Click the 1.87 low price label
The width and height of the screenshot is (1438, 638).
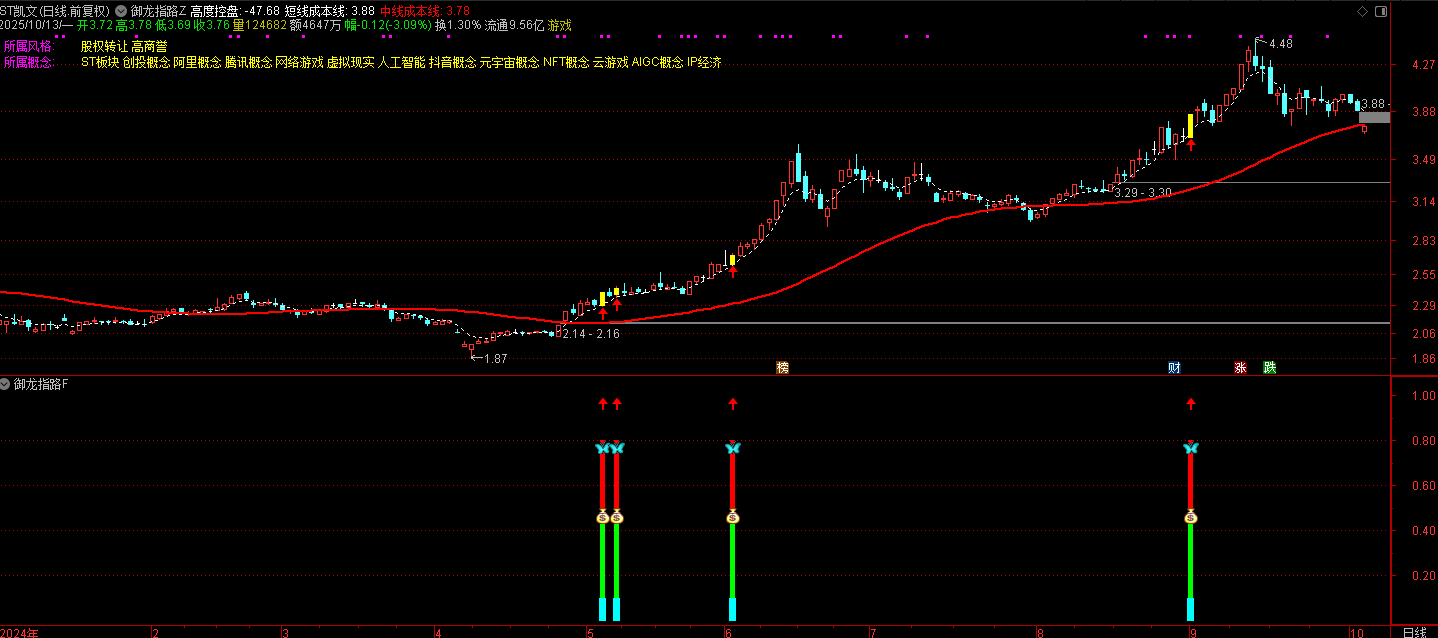click(x=496, y=358)
